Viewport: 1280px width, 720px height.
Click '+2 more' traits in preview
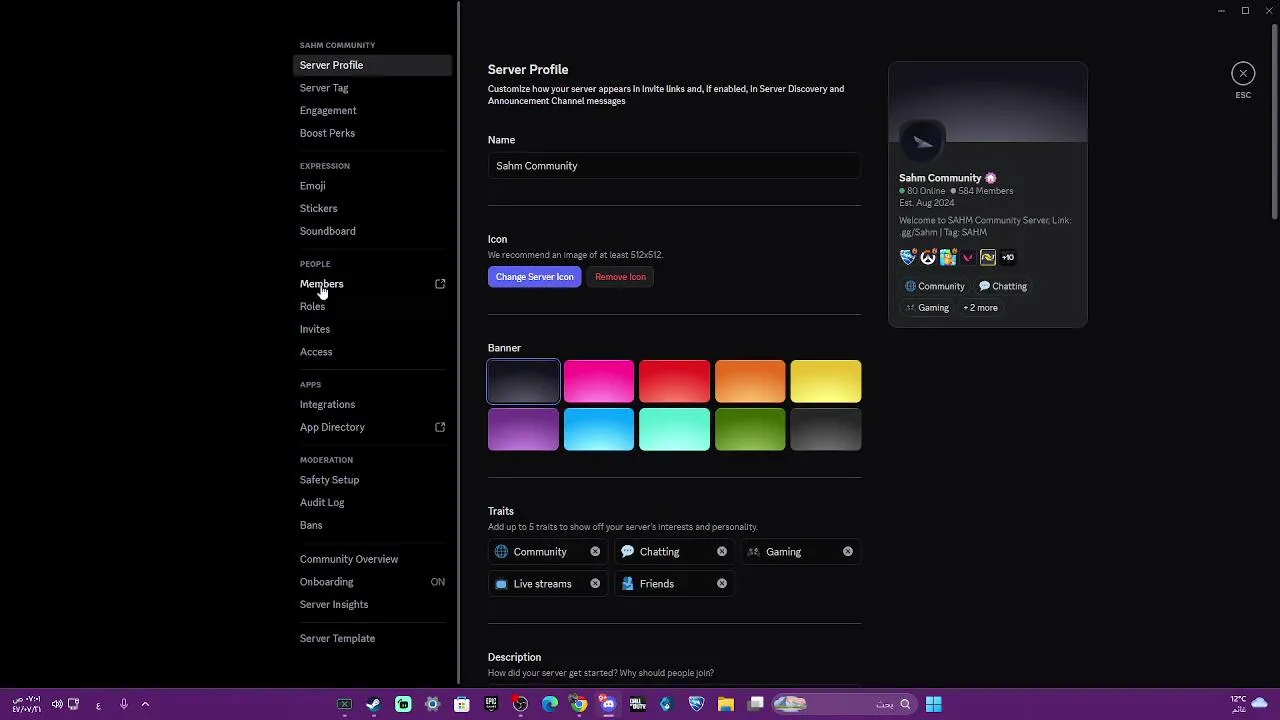tap(980, 308)
